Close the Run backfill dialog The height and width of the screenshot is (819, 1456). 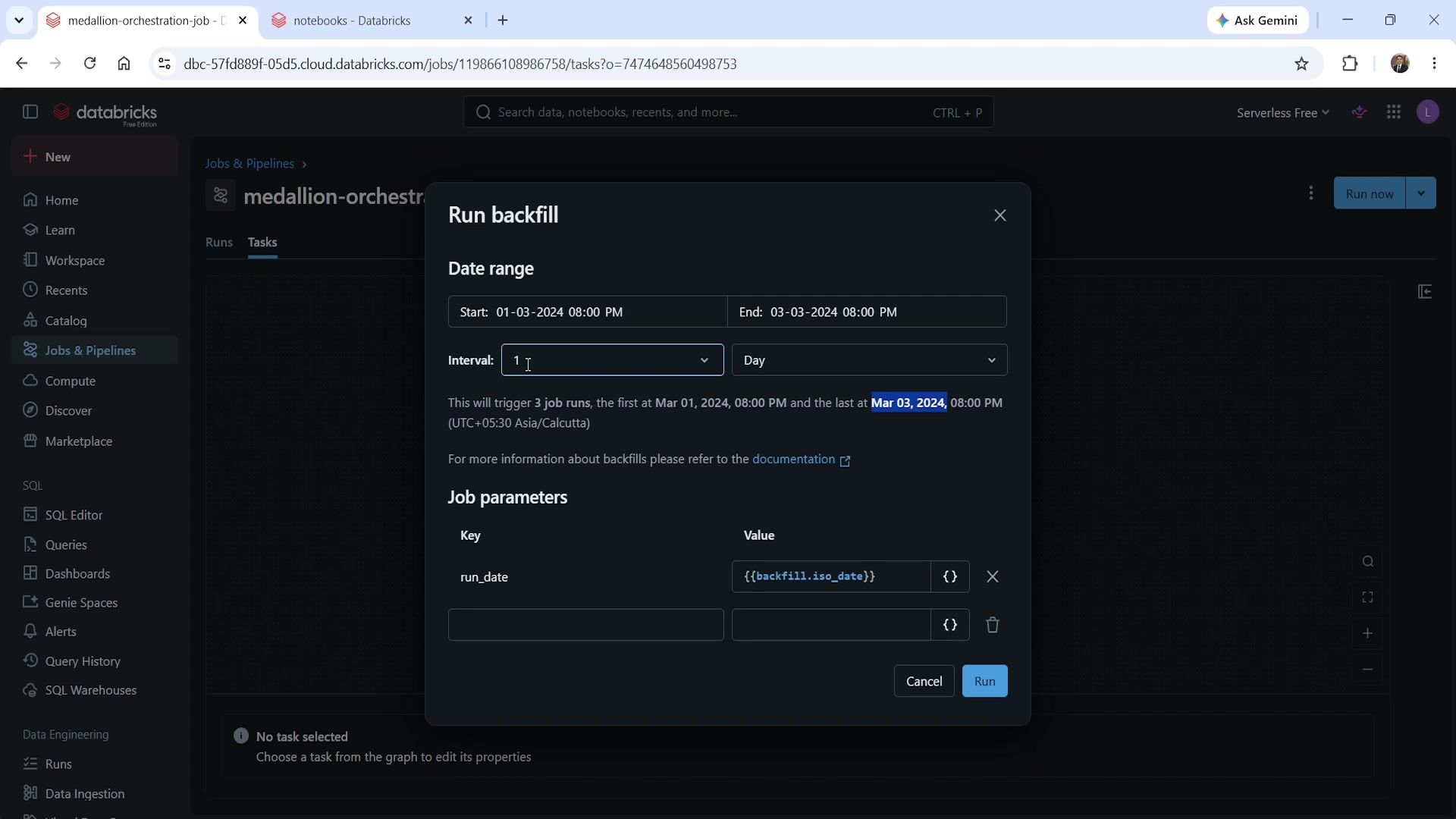(999, 215)
